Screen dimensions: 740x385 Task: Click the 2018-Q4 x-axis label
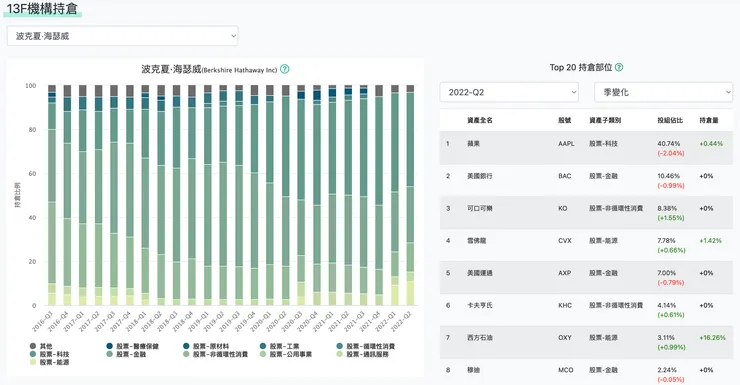point(183,321)
